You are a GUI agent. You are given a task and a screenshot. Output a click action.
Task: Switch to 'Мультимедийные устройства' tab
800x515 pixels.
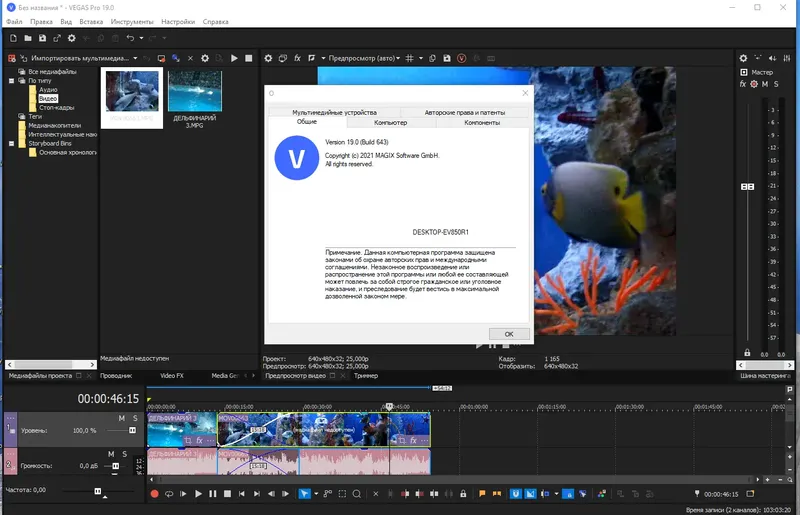pos(334,112)
